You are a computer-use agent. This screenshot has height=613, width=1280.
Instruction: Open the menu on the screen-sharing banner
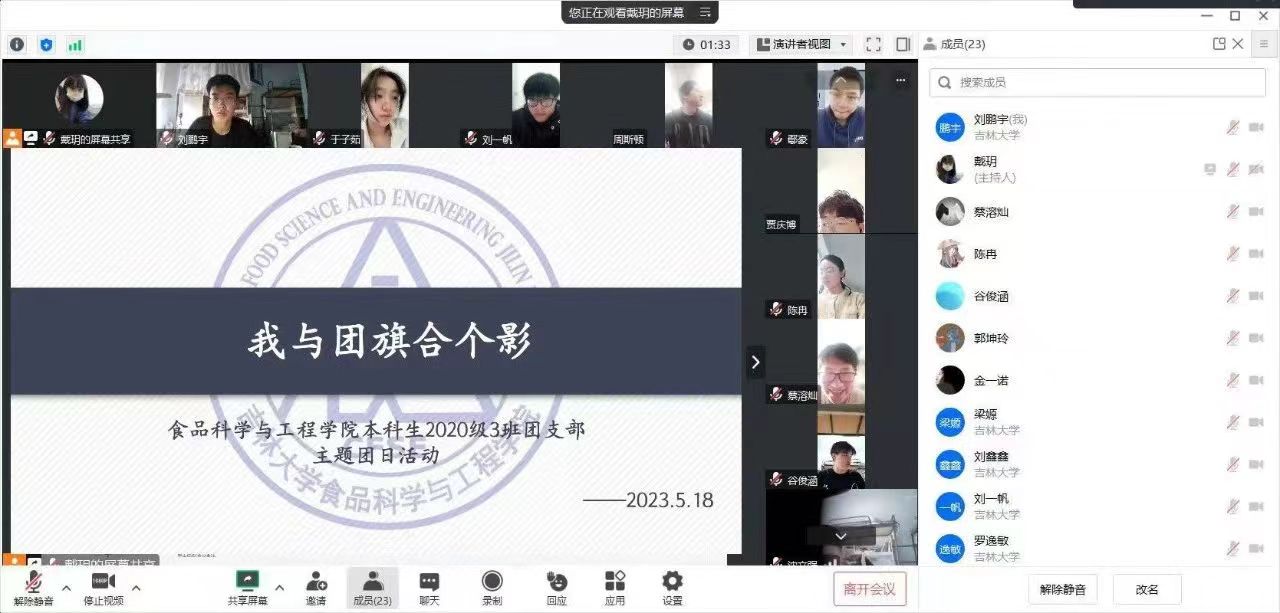706,12
